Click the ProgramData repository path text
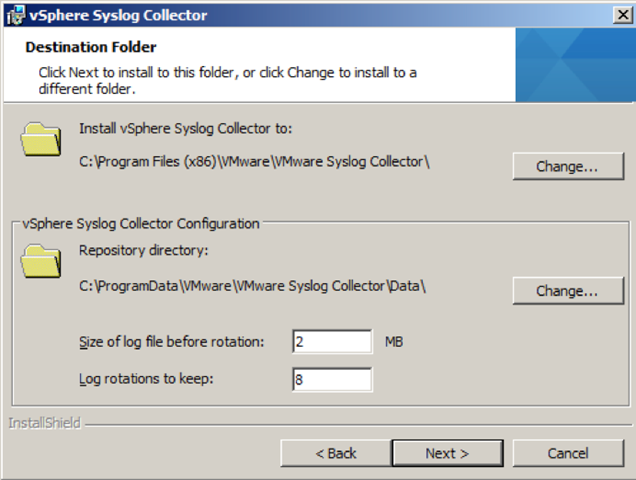Image resolution: width=636 pixels, height=480 pixels. (252, 286)
